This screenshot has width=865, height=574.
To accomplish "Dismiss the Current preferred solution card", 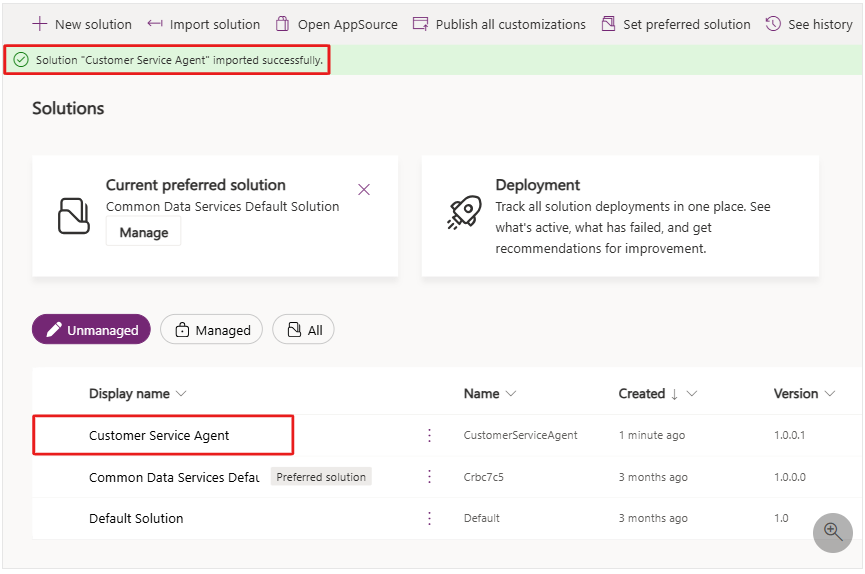I will point(364,190).
